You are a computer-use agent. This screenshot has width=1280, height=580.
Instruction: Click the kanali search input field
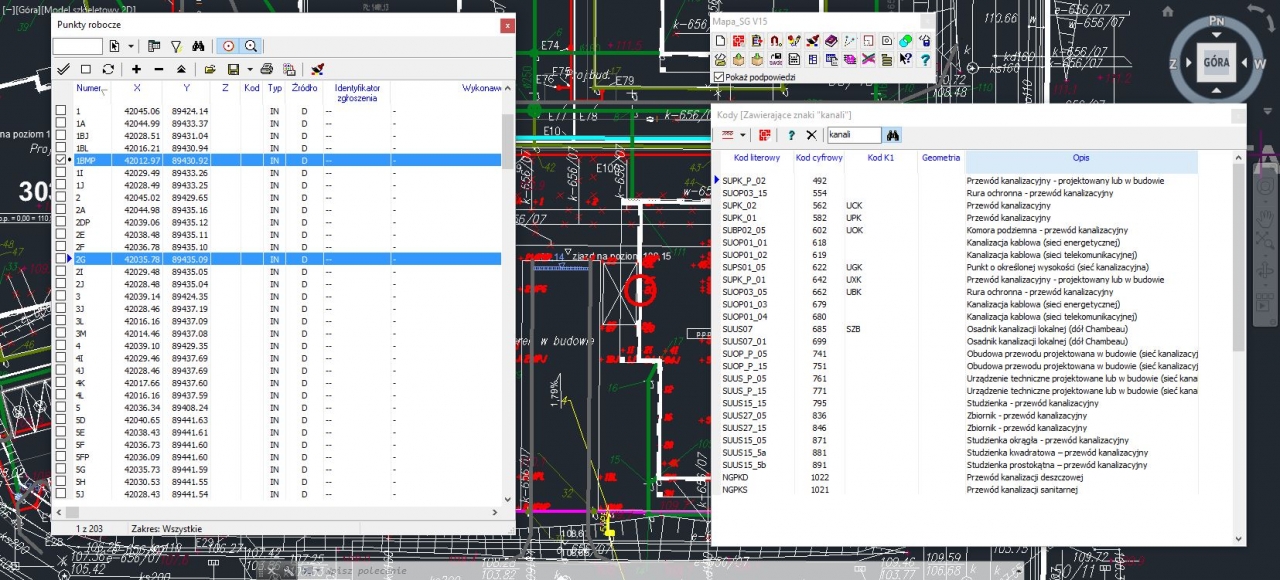pyautogui.click(x=853, y=135)
